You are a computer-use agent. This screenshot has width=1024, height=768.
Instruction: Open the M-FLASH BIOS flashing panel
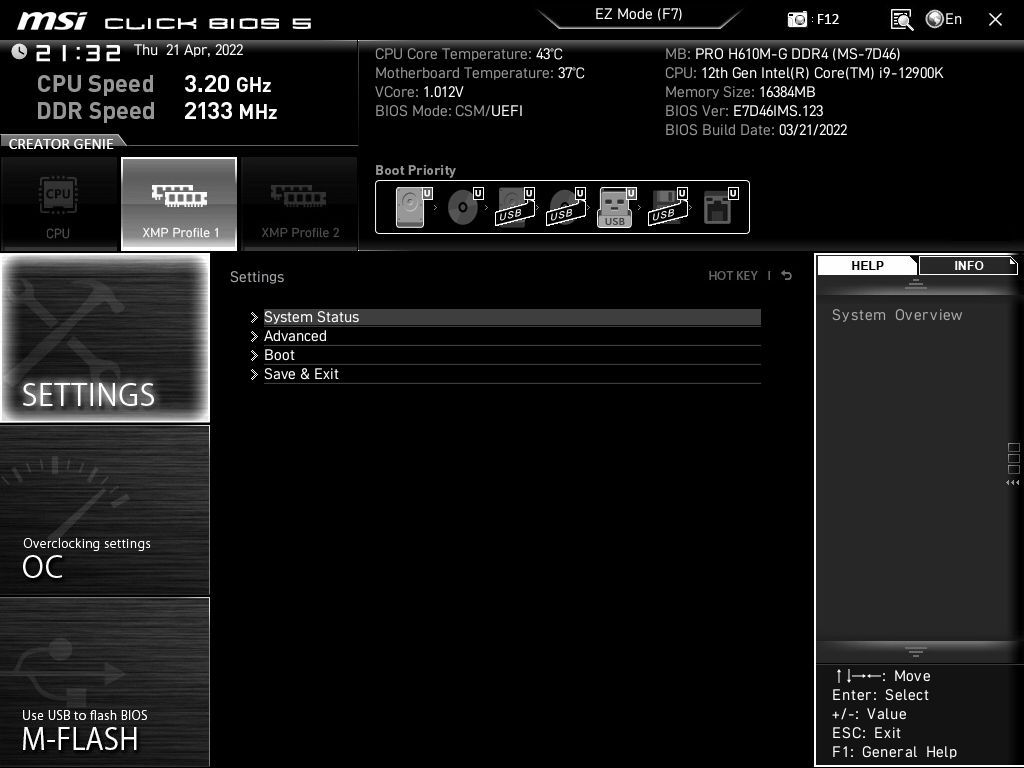pos(105,682)
